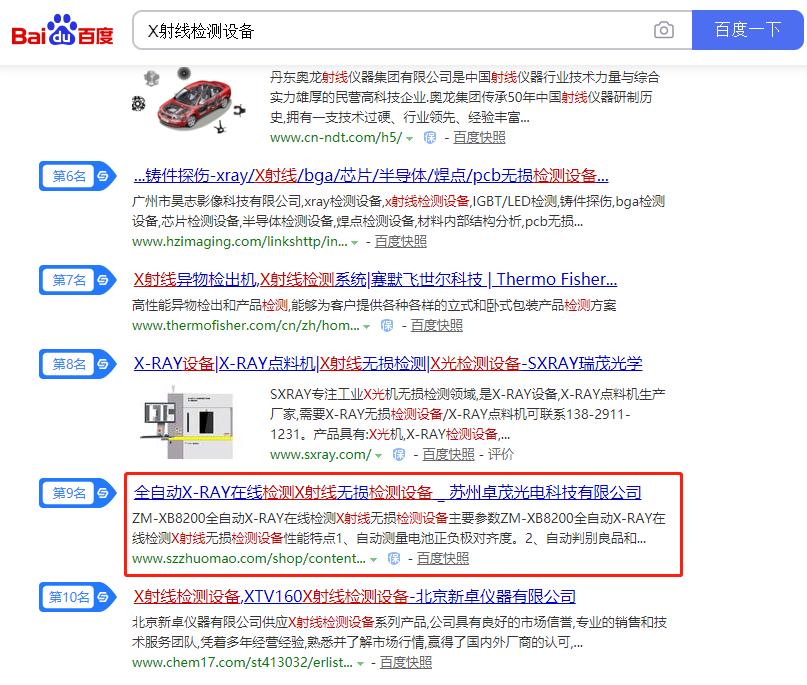Image resolution: width=807 pixels, height=685 pixels.
Task: Expand dropdown arrow next to www.cn-ndt.com/h5/
Action: coord(410,138)
